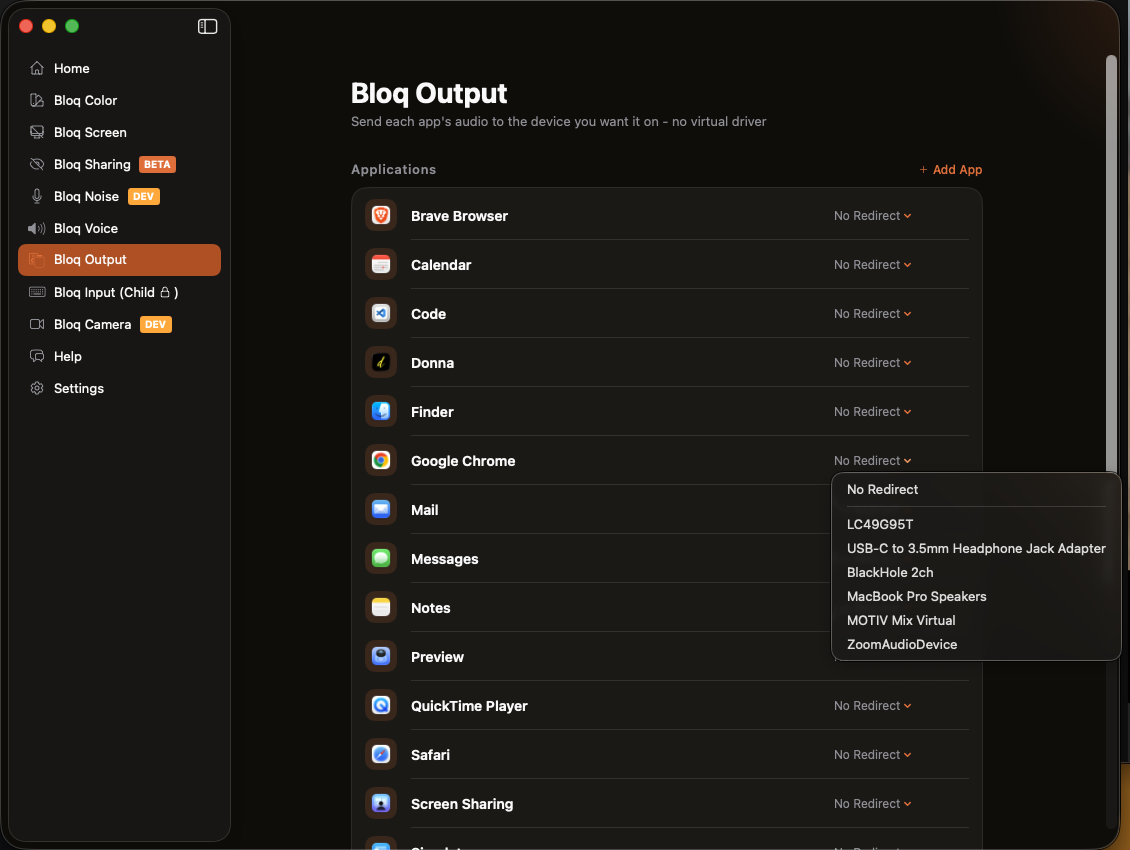Click the Bloq Color swatch icon
This screenshot has height=850, width=1130.
[x=37, y=100]
